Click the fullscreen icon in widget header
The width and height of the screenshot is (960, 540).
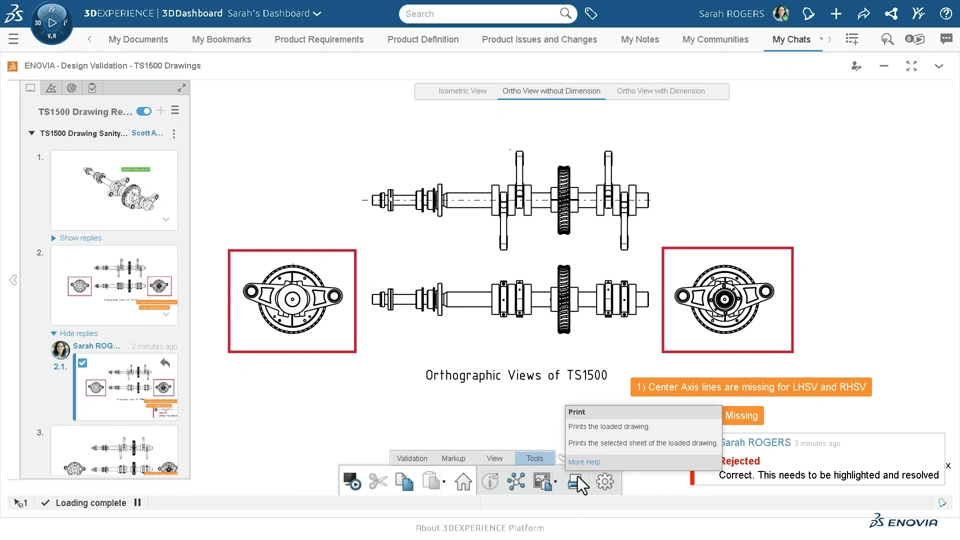[x=912, y=66]
